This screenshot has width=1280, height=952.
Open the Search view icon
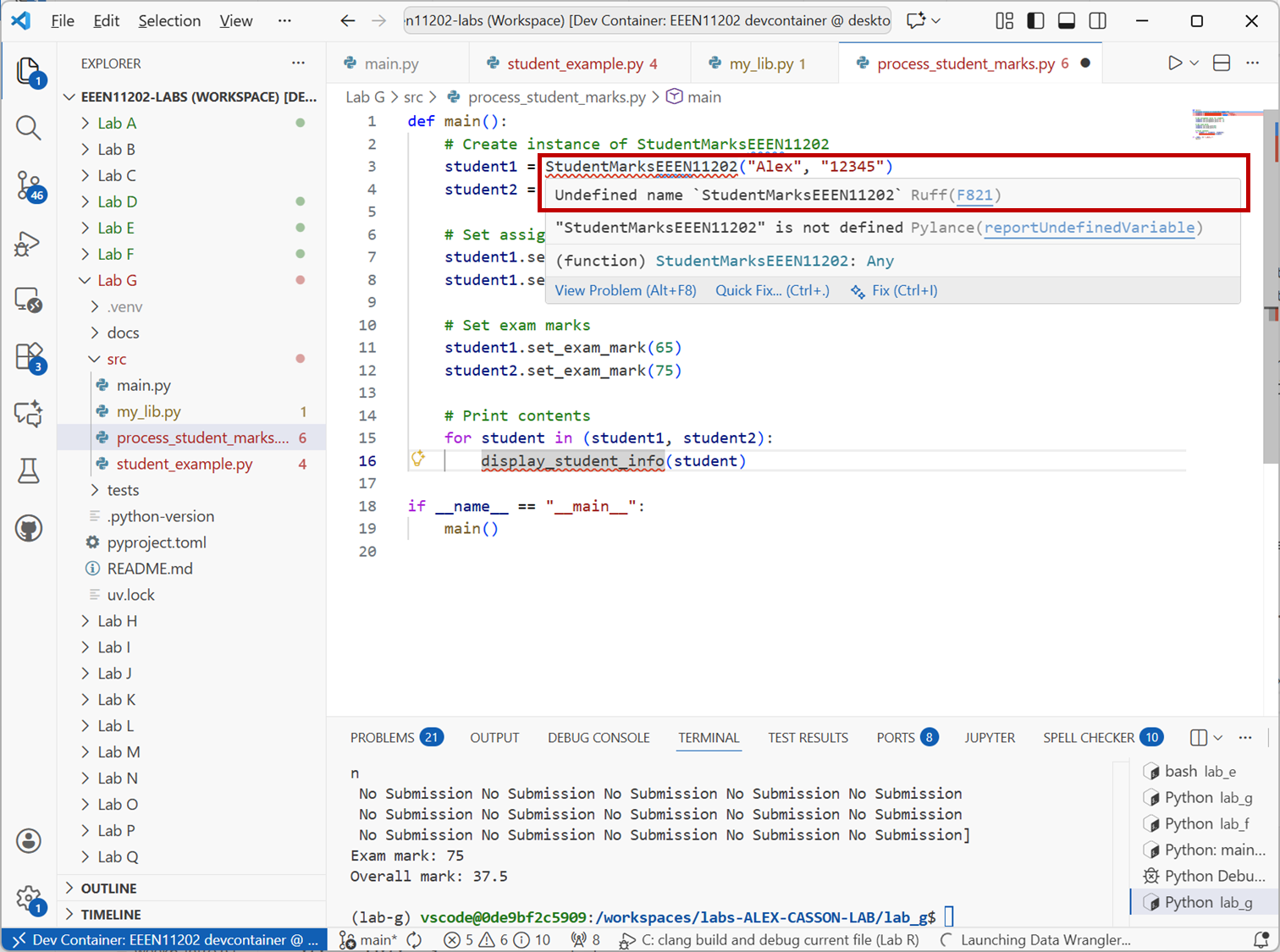[29, 128]
